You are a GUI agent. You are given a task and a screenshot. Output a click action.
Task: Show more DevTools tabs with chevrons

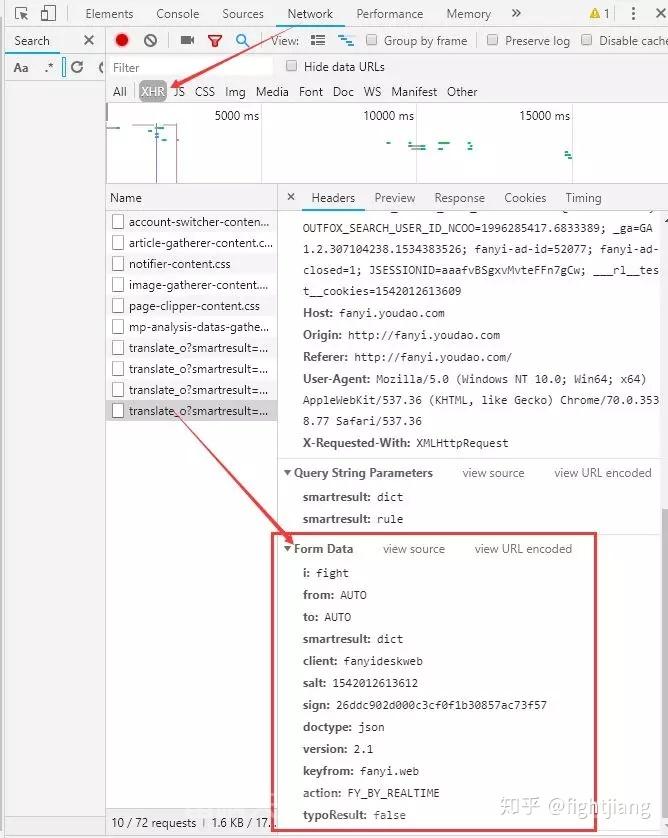[x=516, y=13]
